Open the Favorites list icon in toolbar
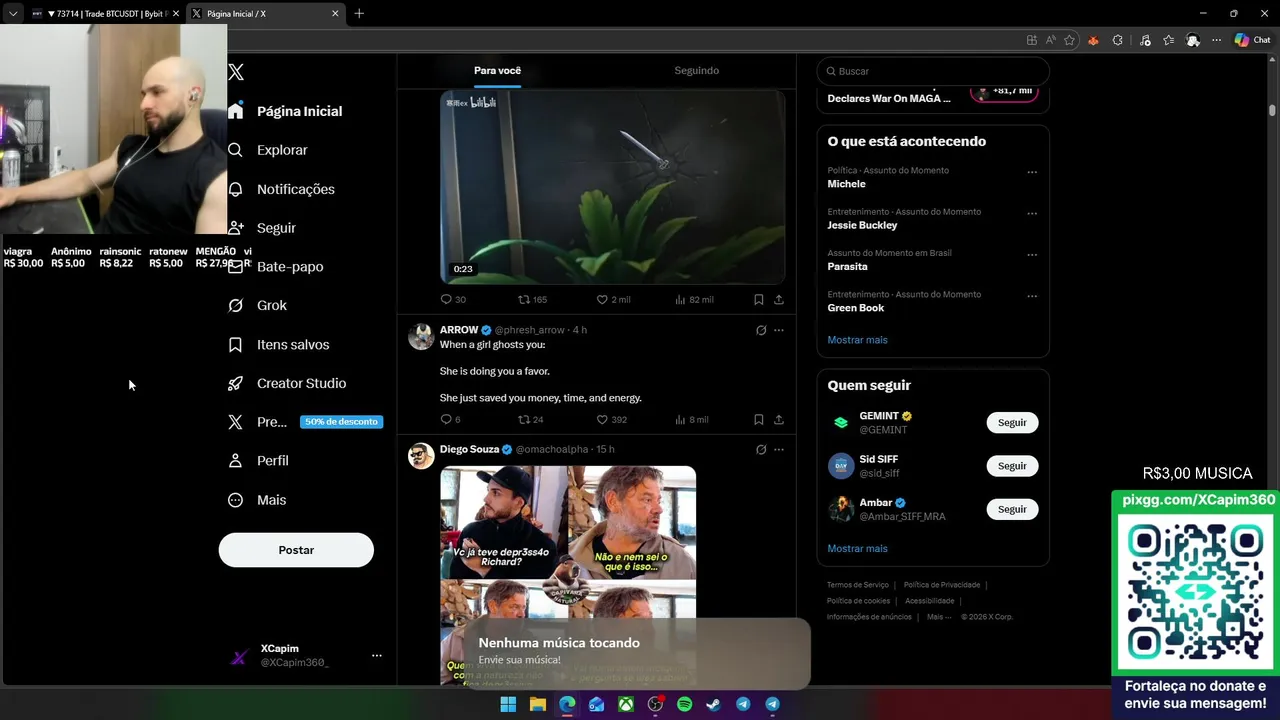This screenshot has height=720, width=1280. pos(1168,40)
